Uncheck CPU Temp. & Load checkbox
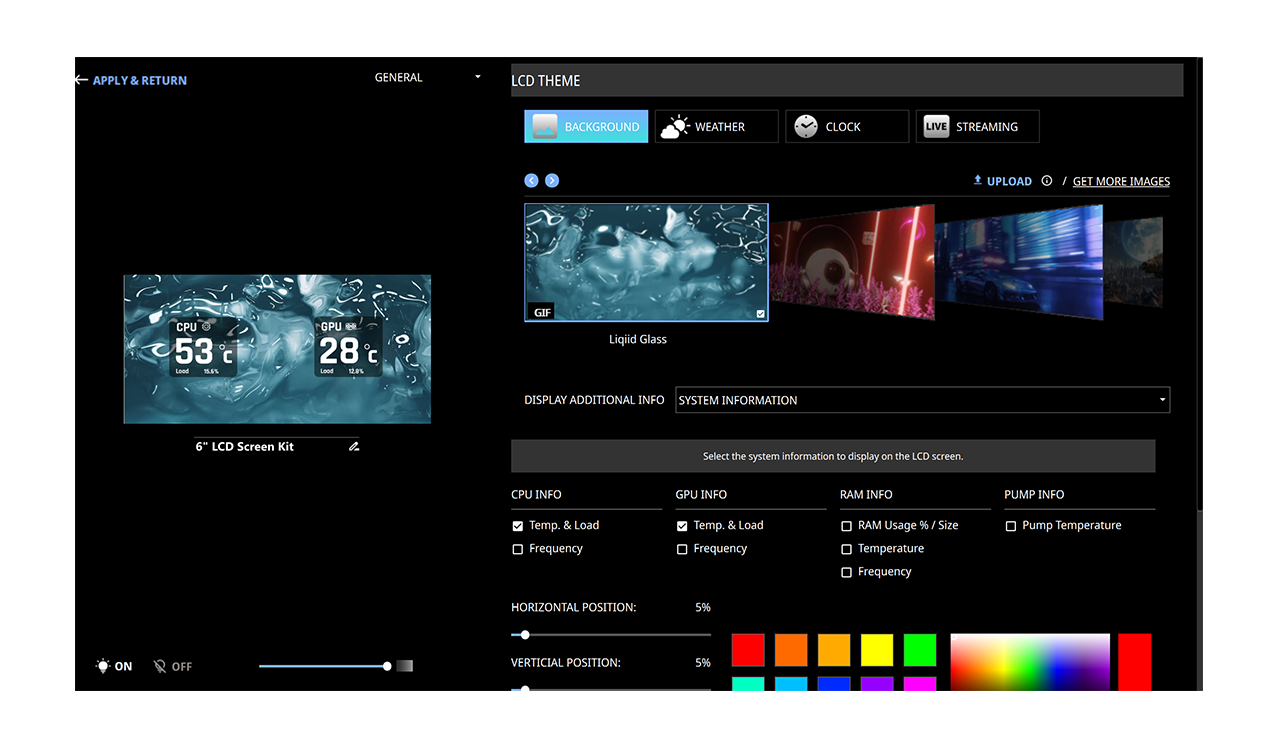The image size is (1280, 750). 518,526
